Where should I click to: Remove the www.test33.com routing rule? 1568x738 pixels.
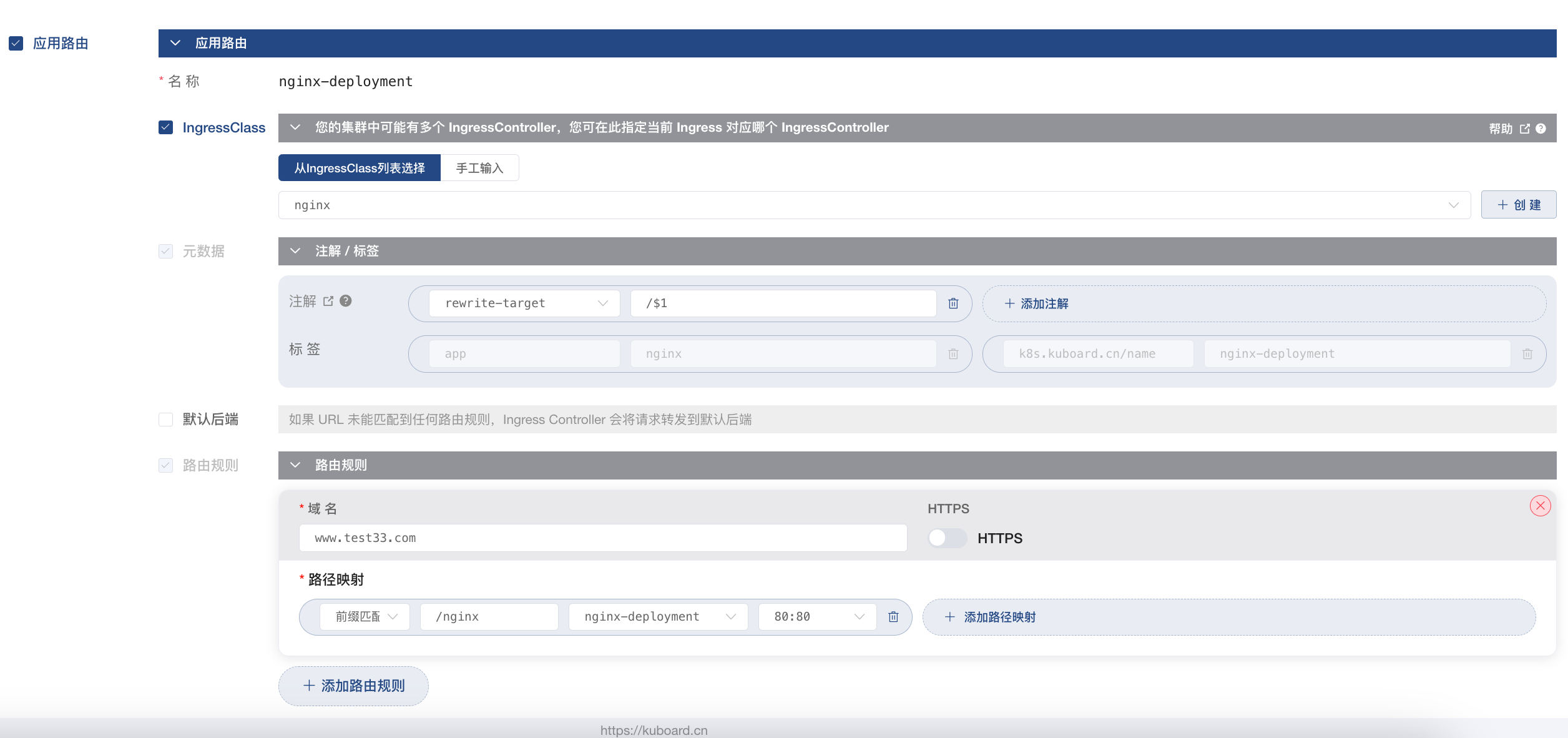(x=1540, y=506)
